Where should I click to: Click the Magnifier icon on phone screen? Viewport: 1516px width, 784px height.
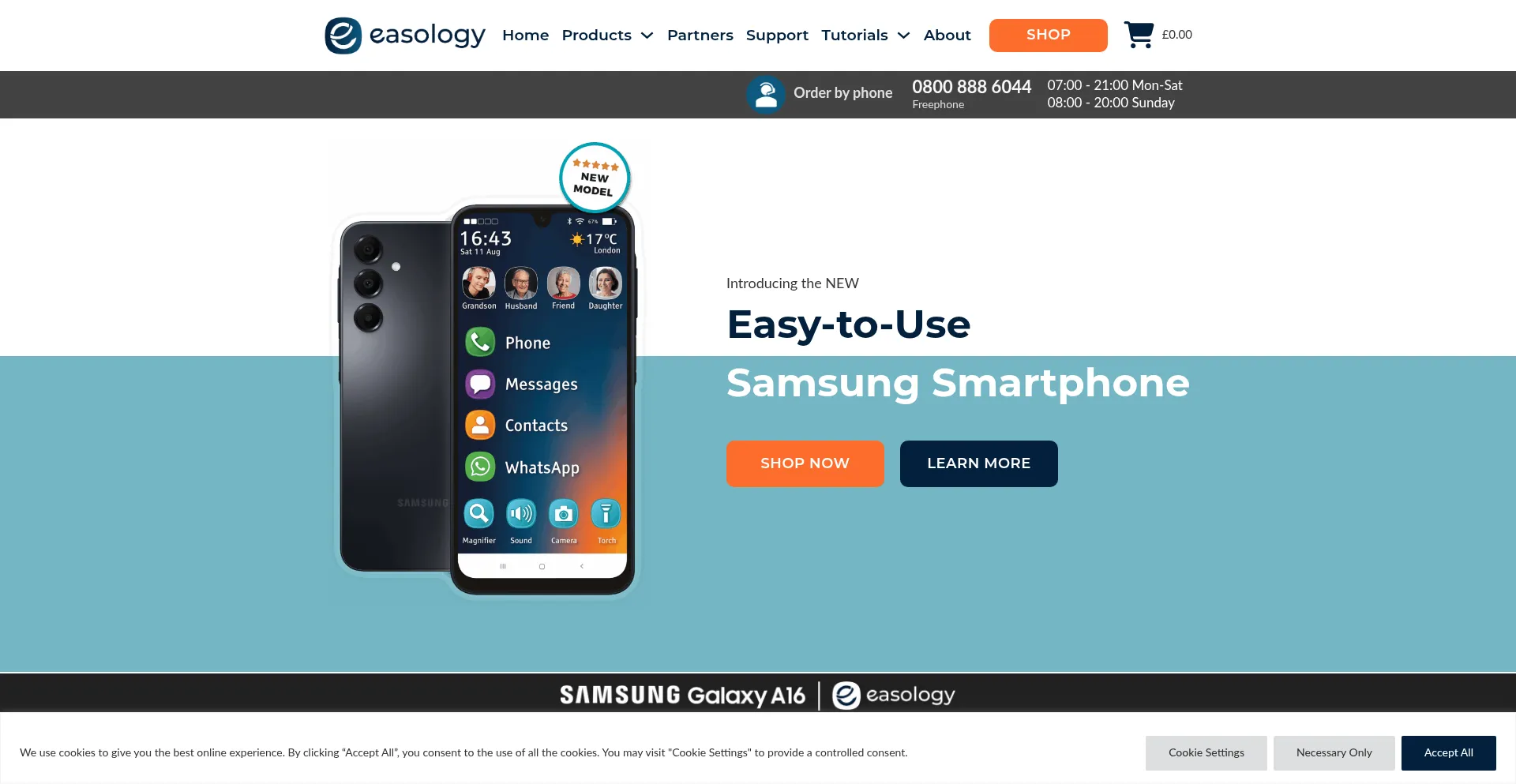[478, 514]
